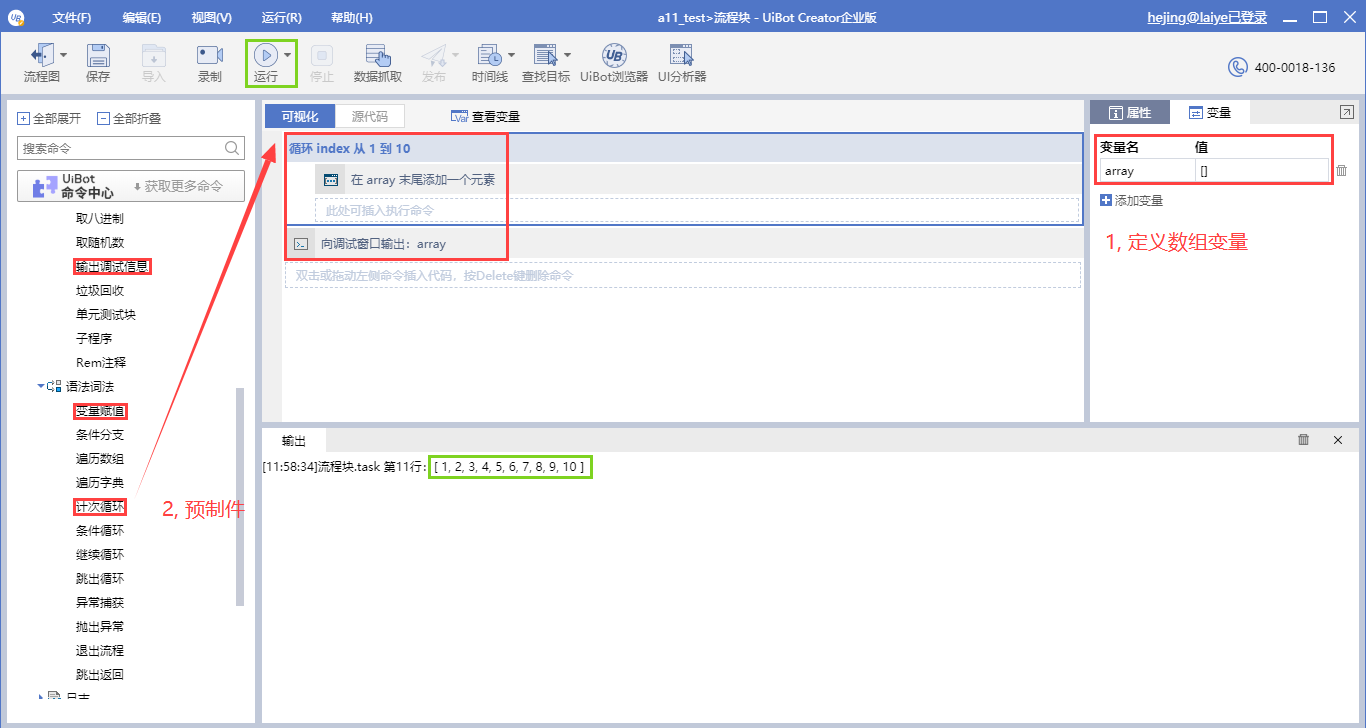
Task: Click the 搜索命令 search field
Action: pos(120,148)
